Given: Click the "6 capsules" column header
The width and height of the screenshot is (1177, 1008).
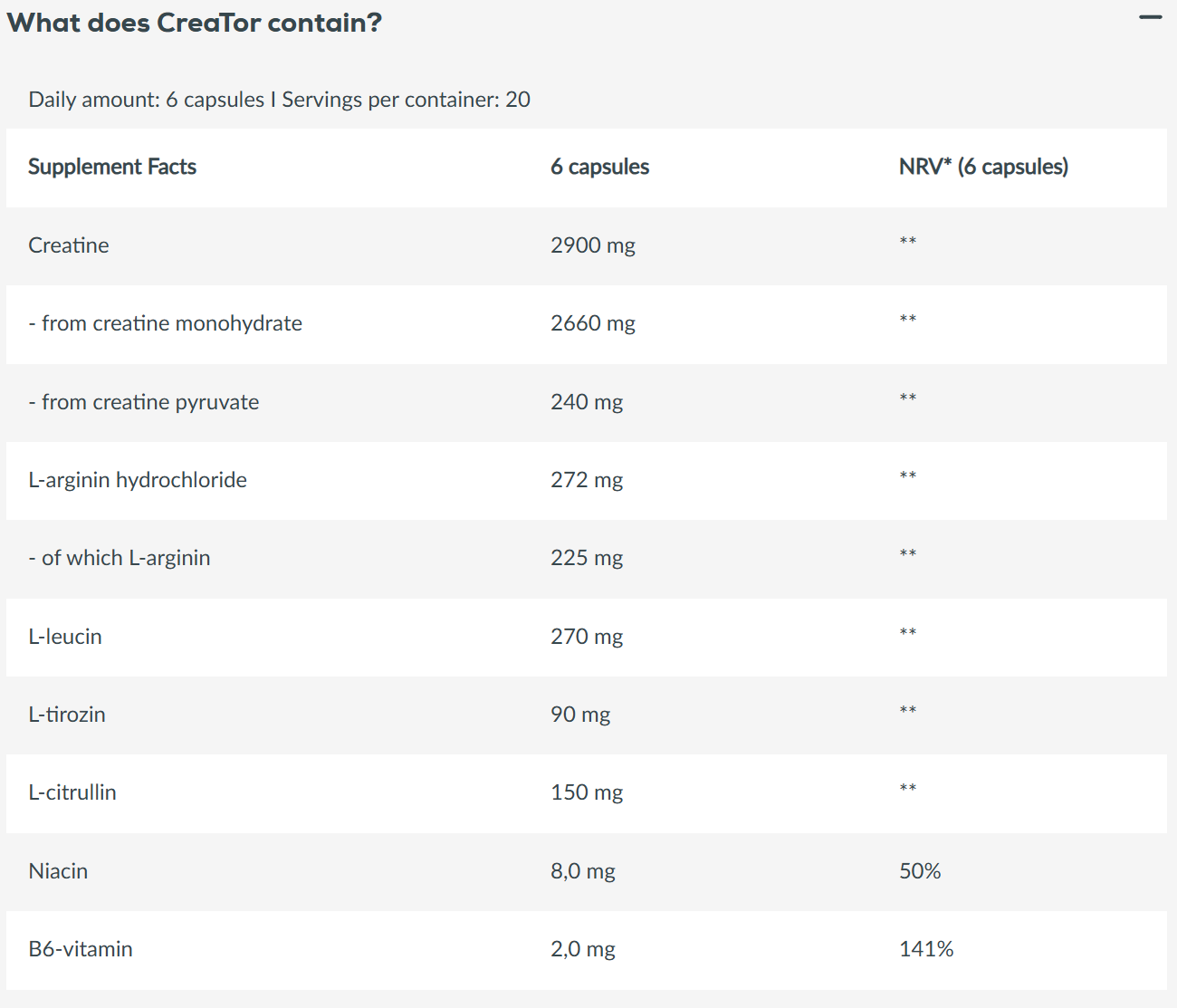Looking at the screenshot, I should (599, 167).
